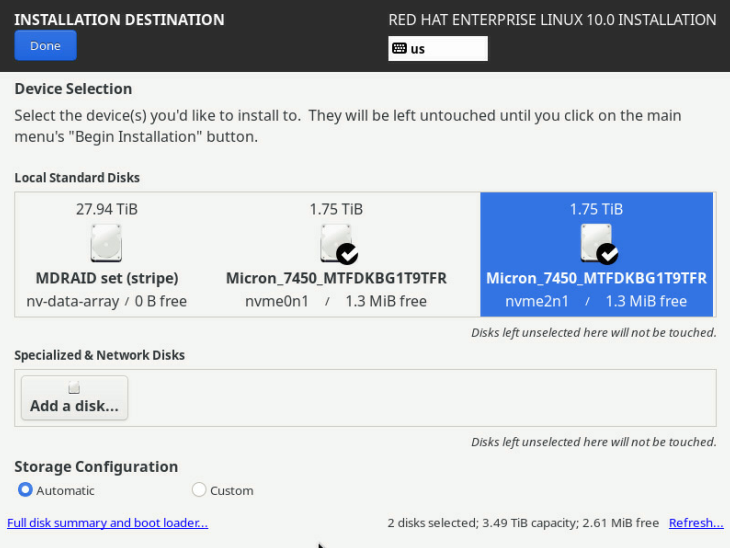Deselect the highlighted nvme2n1 disk icon
730x548 pixels.
pyautogui.click(x=599, y=244)
